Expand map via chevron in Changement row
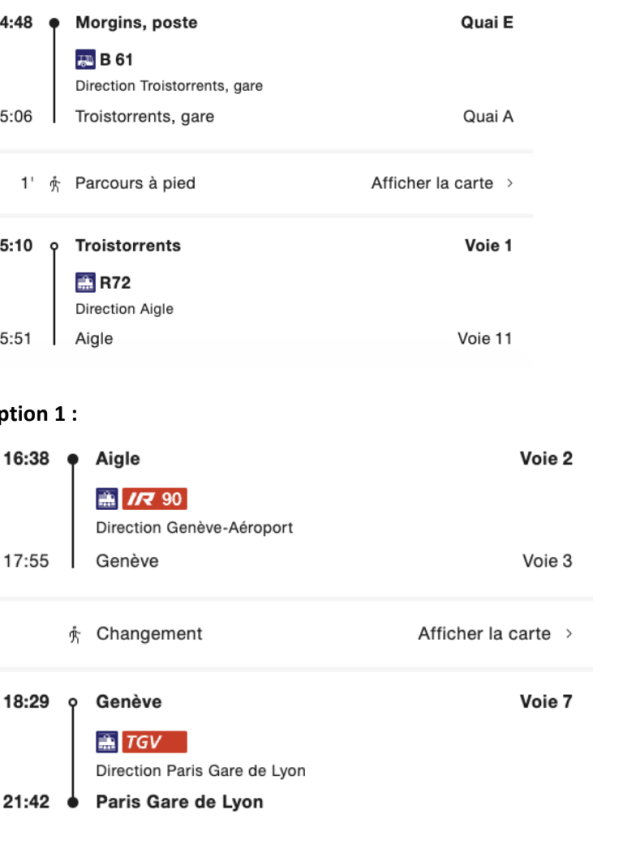640x853 pixels. tap(569, 634)
